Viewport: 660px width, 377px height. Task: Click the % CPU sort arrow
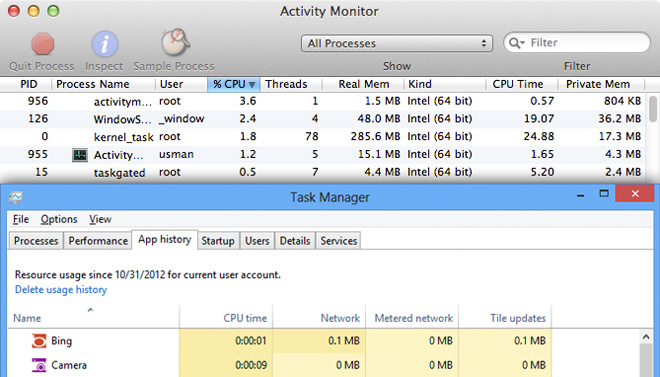(252, 85)
